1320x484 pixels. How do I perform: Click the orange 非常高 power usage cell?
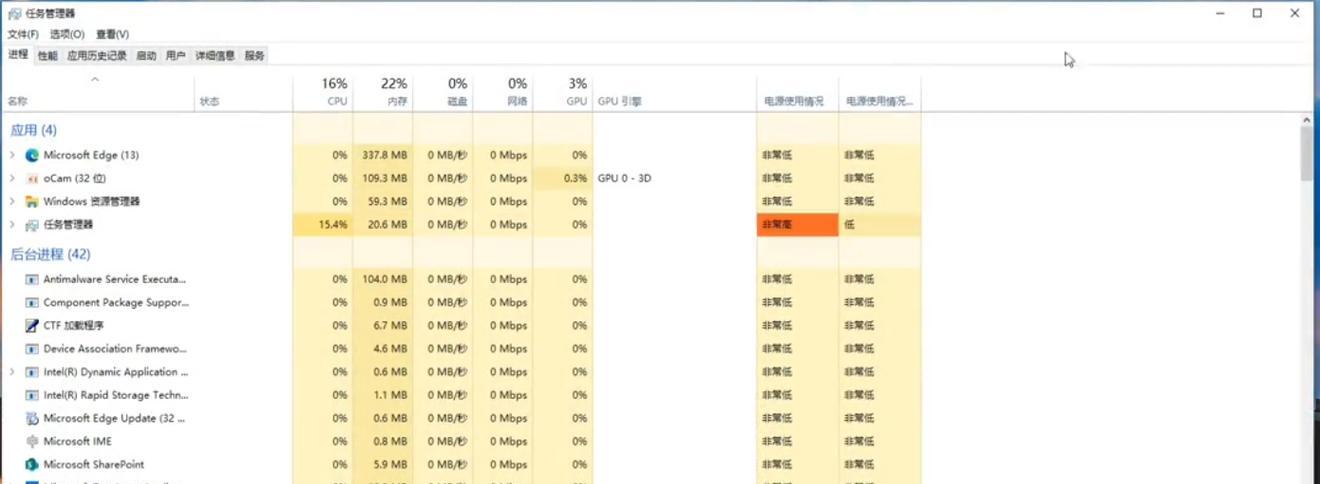click(797, 225)
